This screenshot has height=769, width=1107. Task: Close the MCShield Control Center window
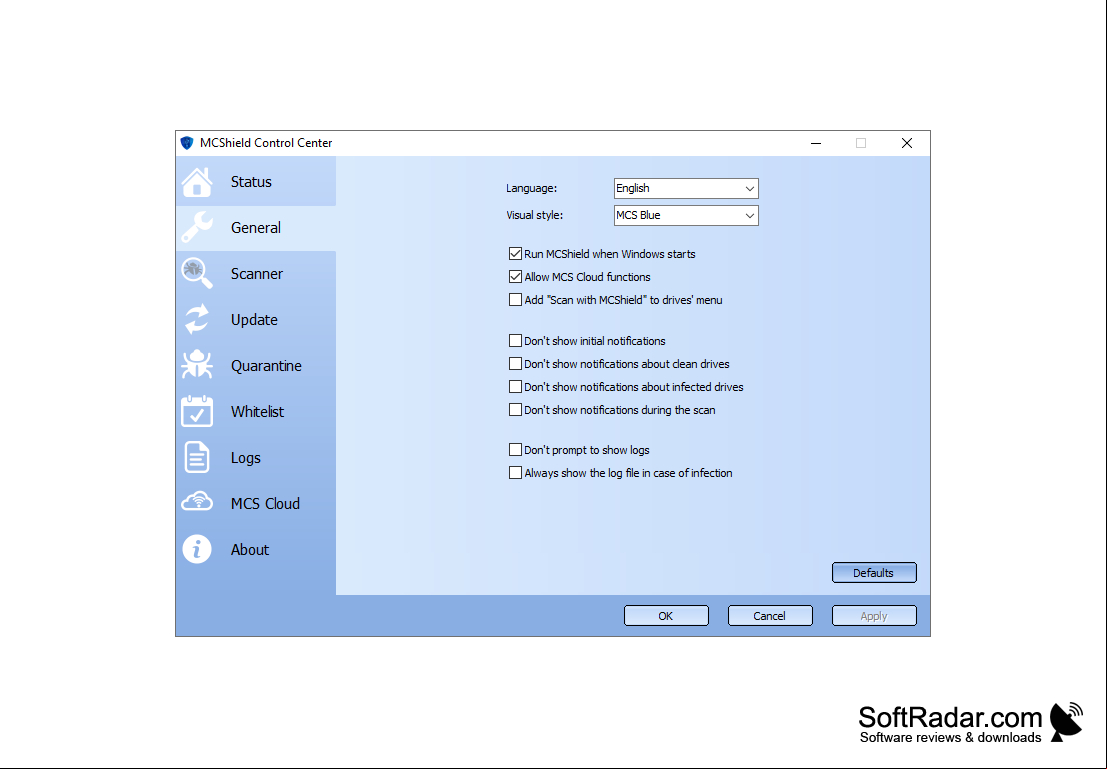906,143
